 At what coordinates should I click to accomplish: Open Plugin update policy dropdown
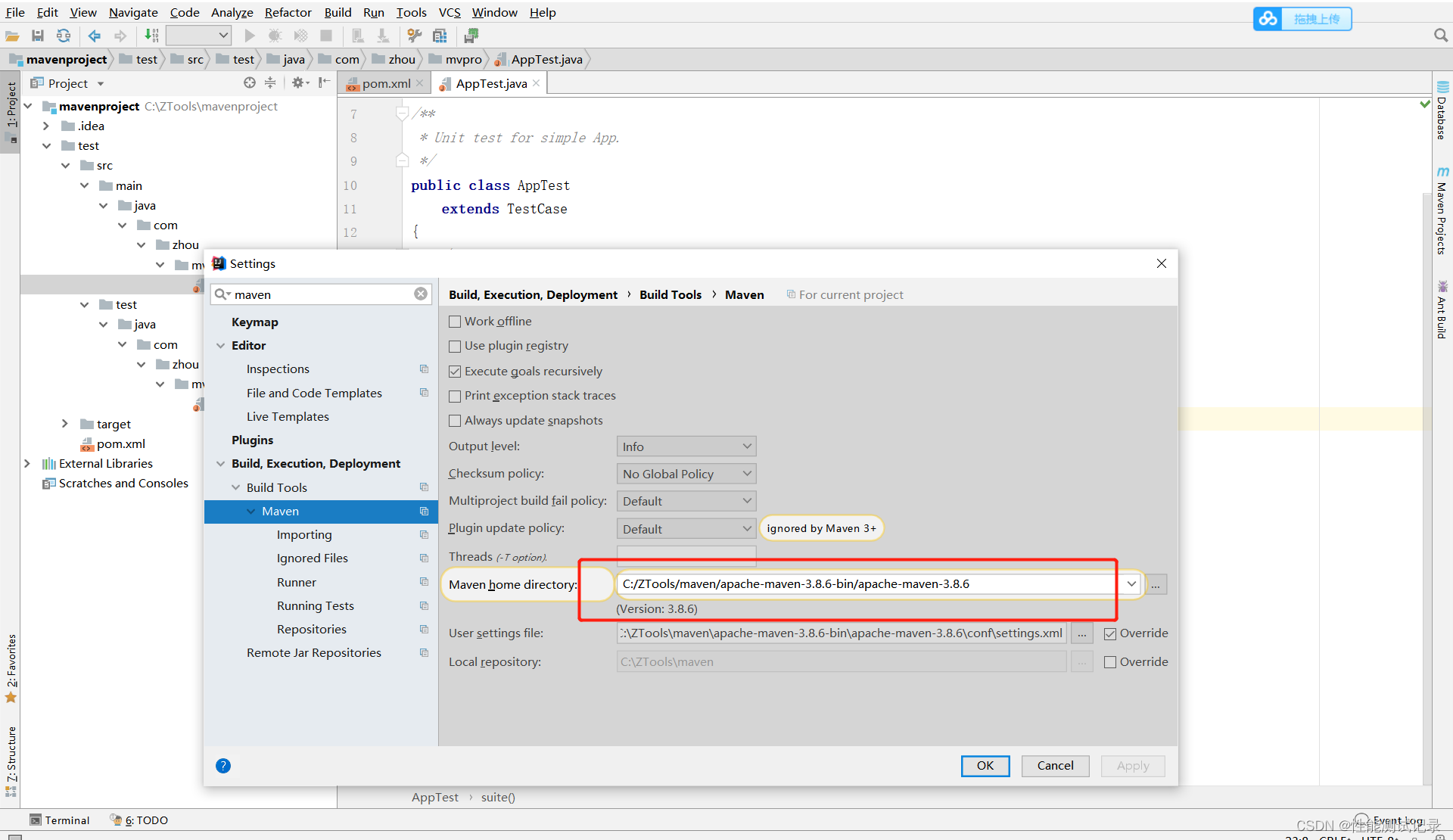(x=686, y=529)
